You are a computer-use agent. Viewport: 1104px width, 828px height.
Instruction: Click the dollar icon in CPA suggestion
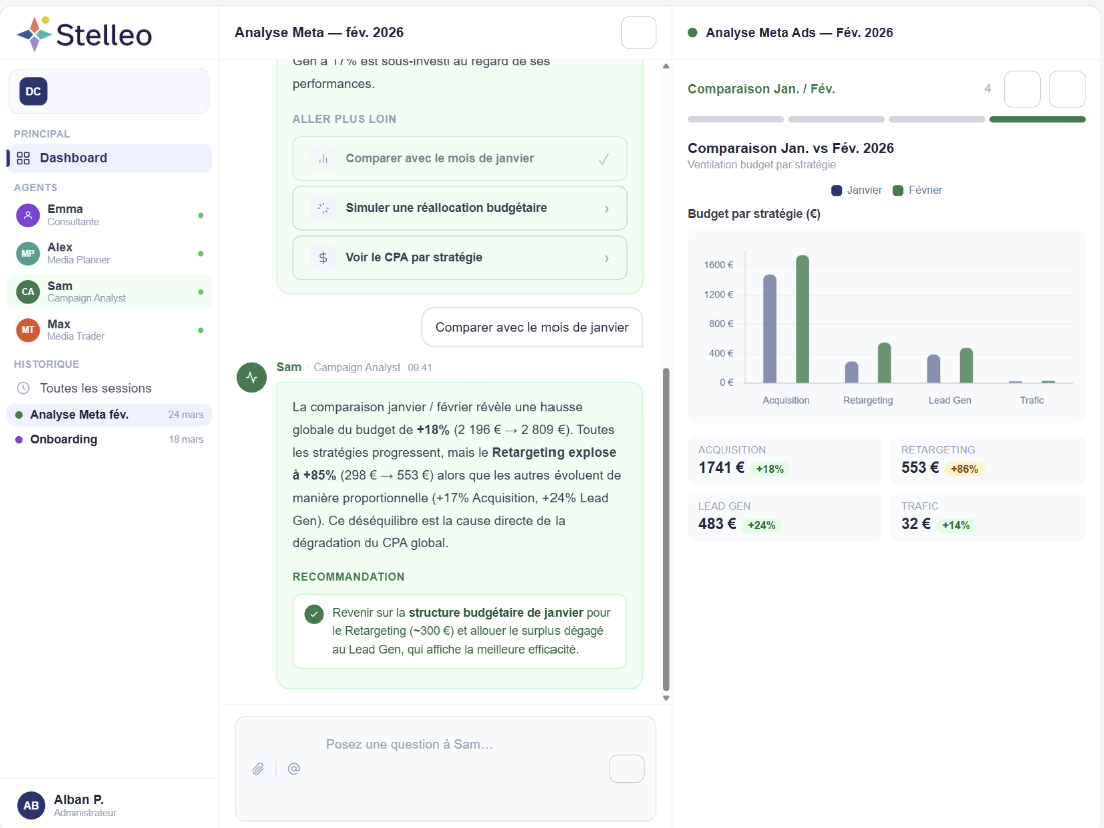pos(323,258)
